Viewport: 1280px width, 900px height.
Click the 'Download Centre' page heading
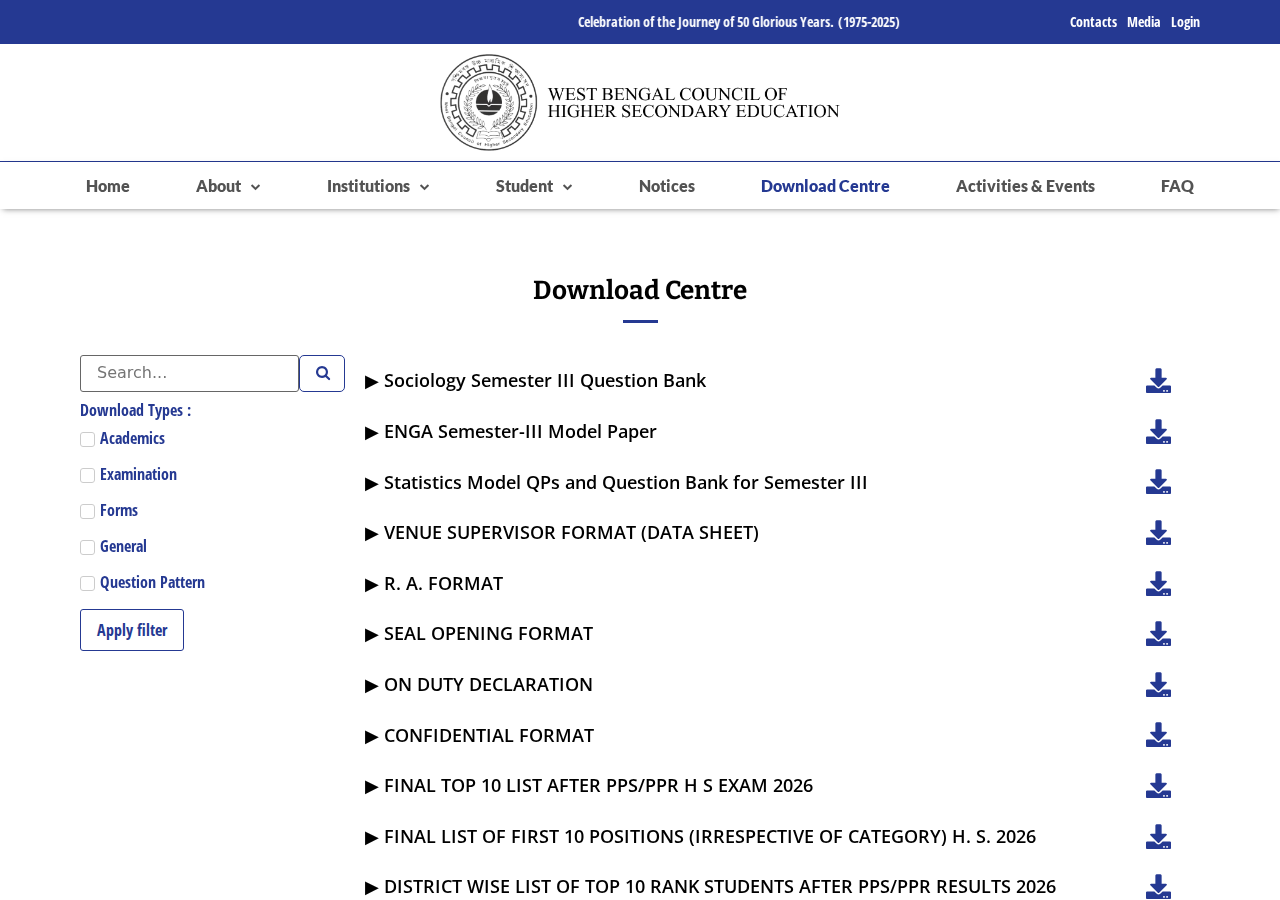coord(640,291)
